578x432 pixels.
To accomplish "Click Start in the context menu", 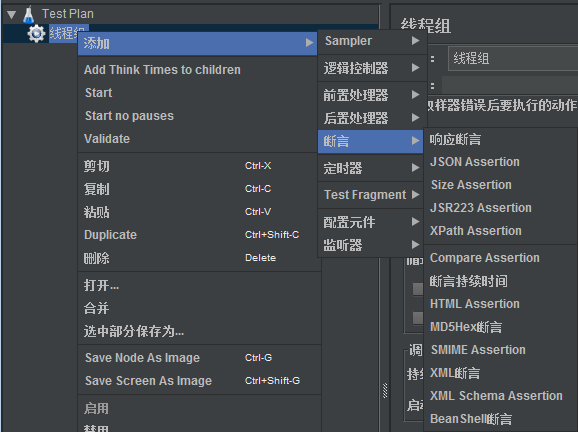I will (198, 93).
